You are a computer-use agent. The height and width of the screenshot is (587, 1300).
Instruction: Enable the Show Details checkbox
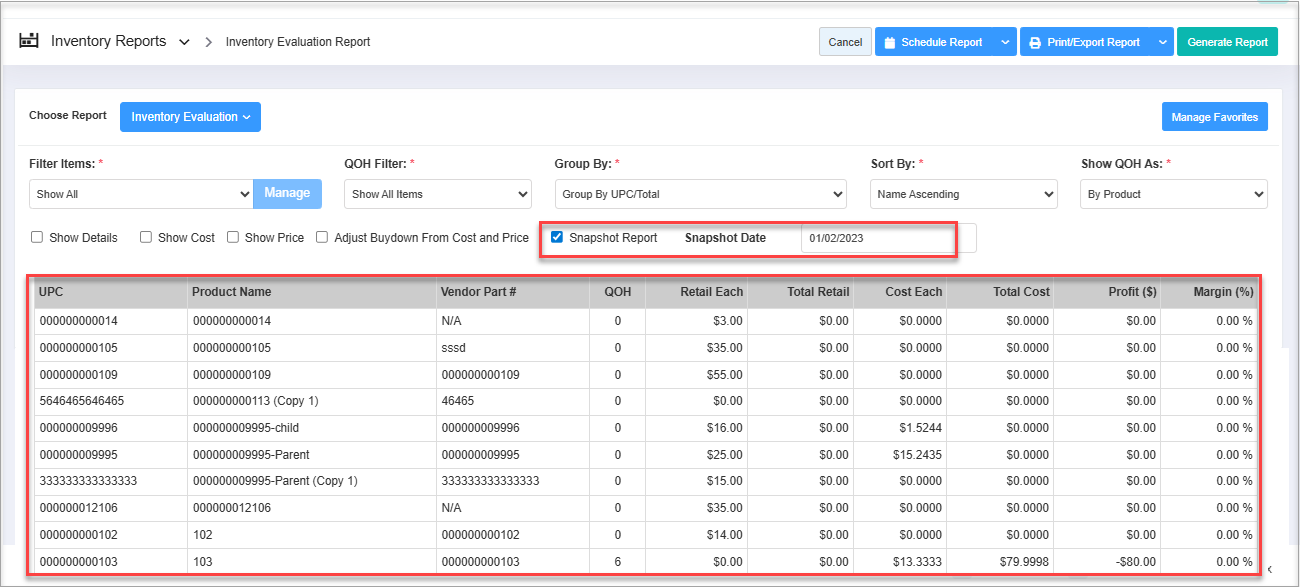[37, 238]
